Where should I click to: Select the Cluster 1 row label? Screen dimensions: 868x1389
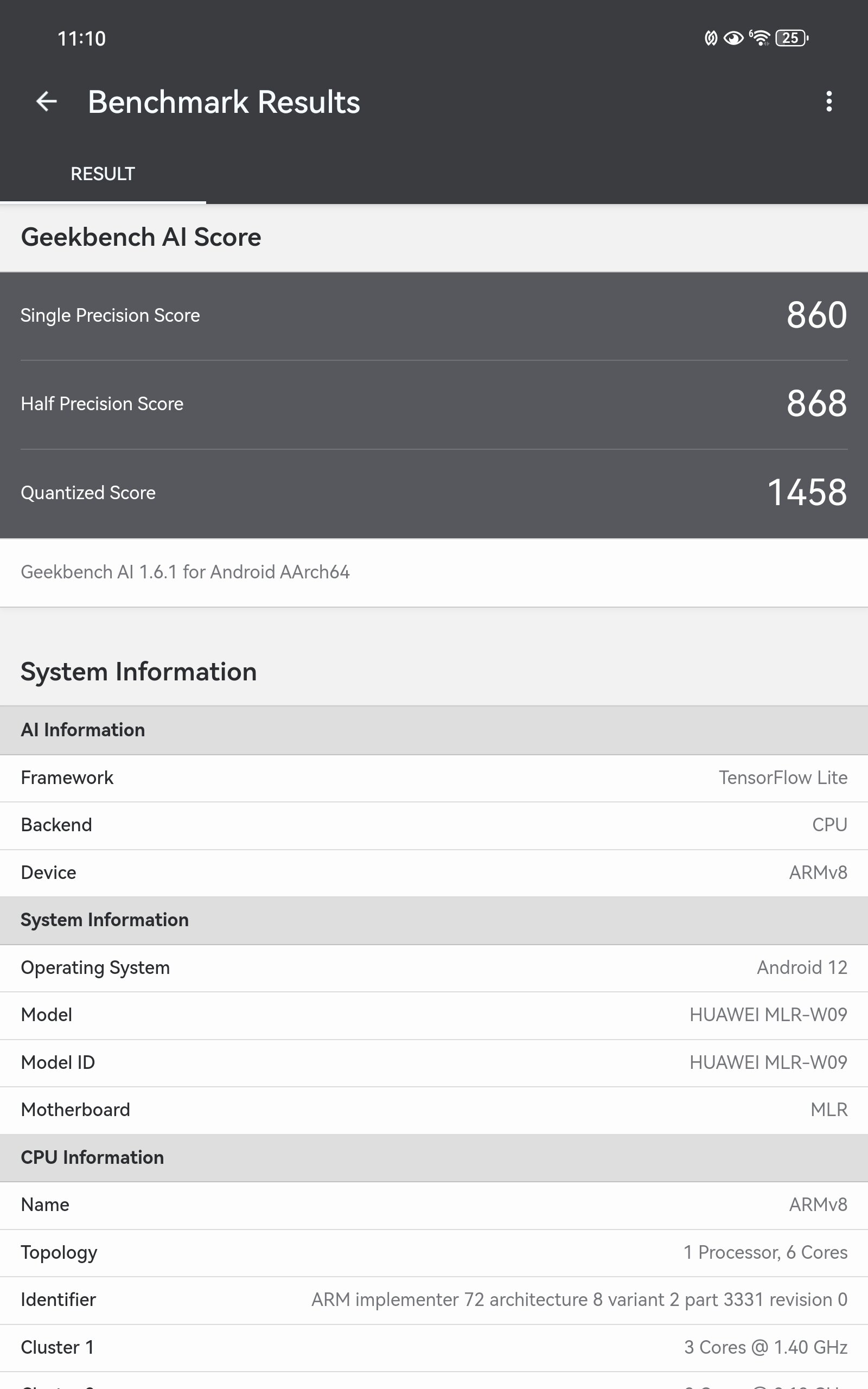tap(58, 1347)
